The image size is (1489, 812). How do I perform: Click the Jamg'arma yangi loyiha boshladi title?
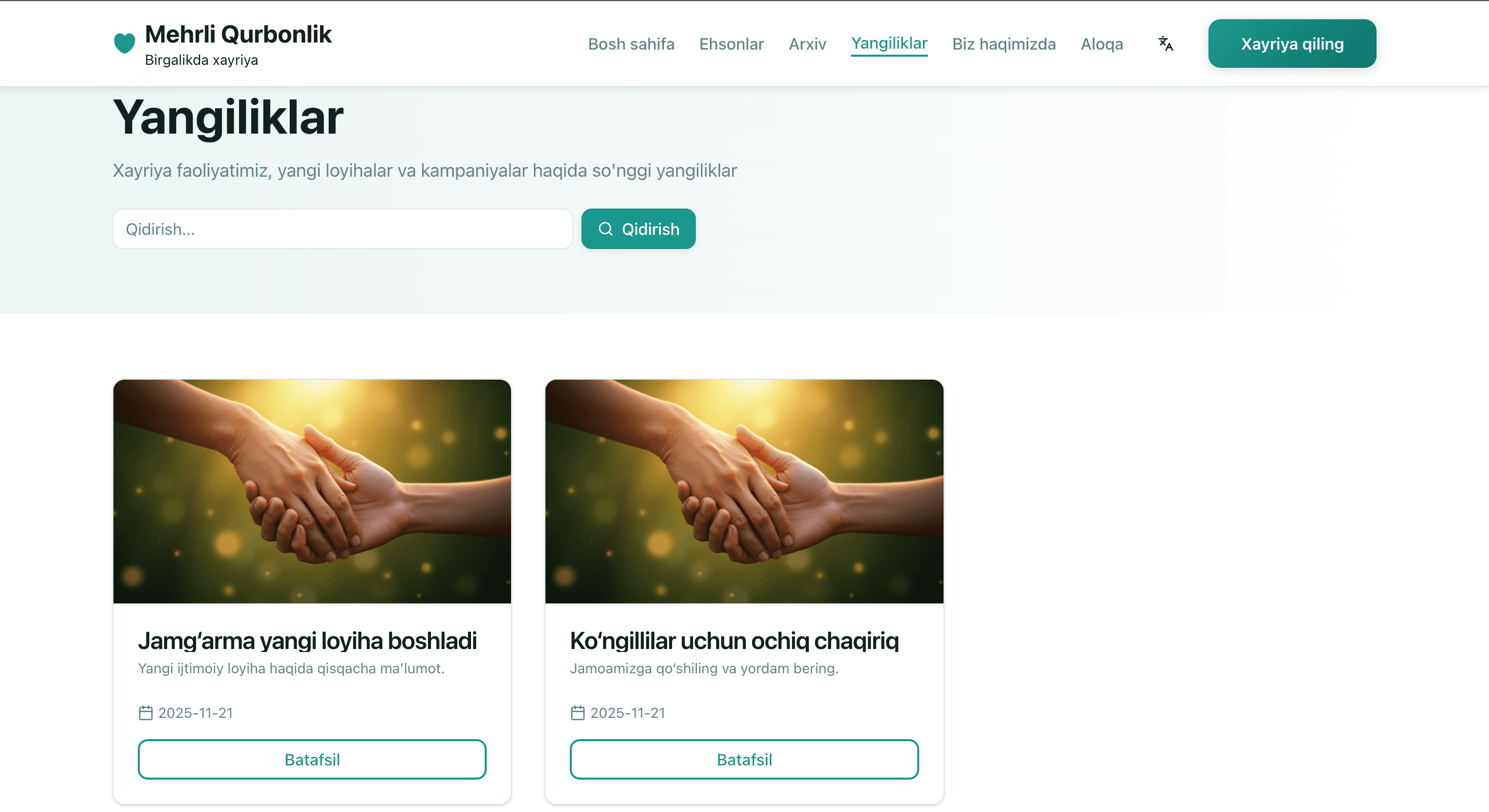pyautogui.click(x=307, y=640)
